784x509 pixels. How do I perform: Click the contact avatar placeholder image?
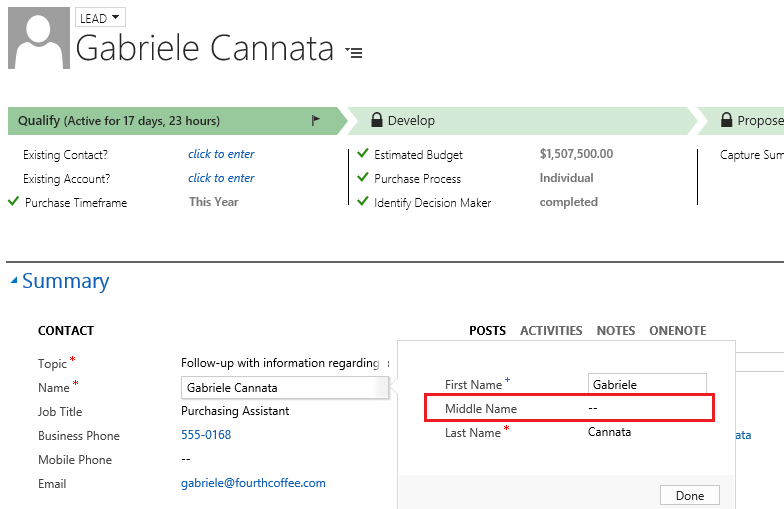39,38
